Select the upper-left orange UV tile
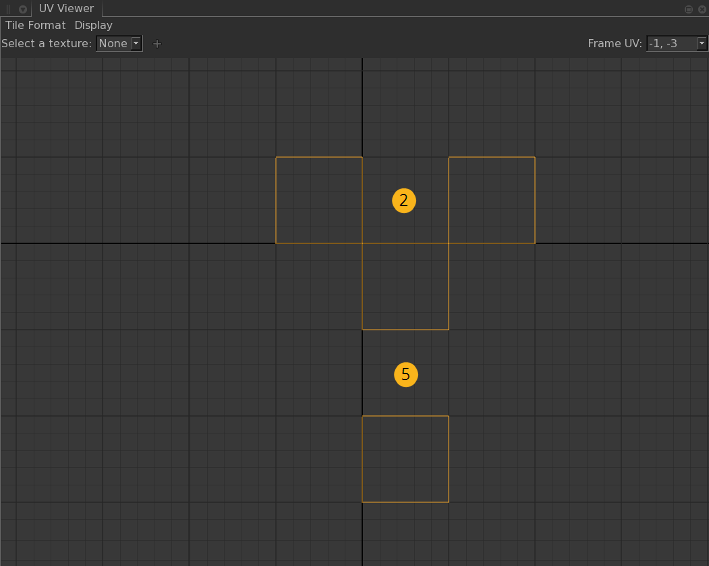 coord(319,200)
